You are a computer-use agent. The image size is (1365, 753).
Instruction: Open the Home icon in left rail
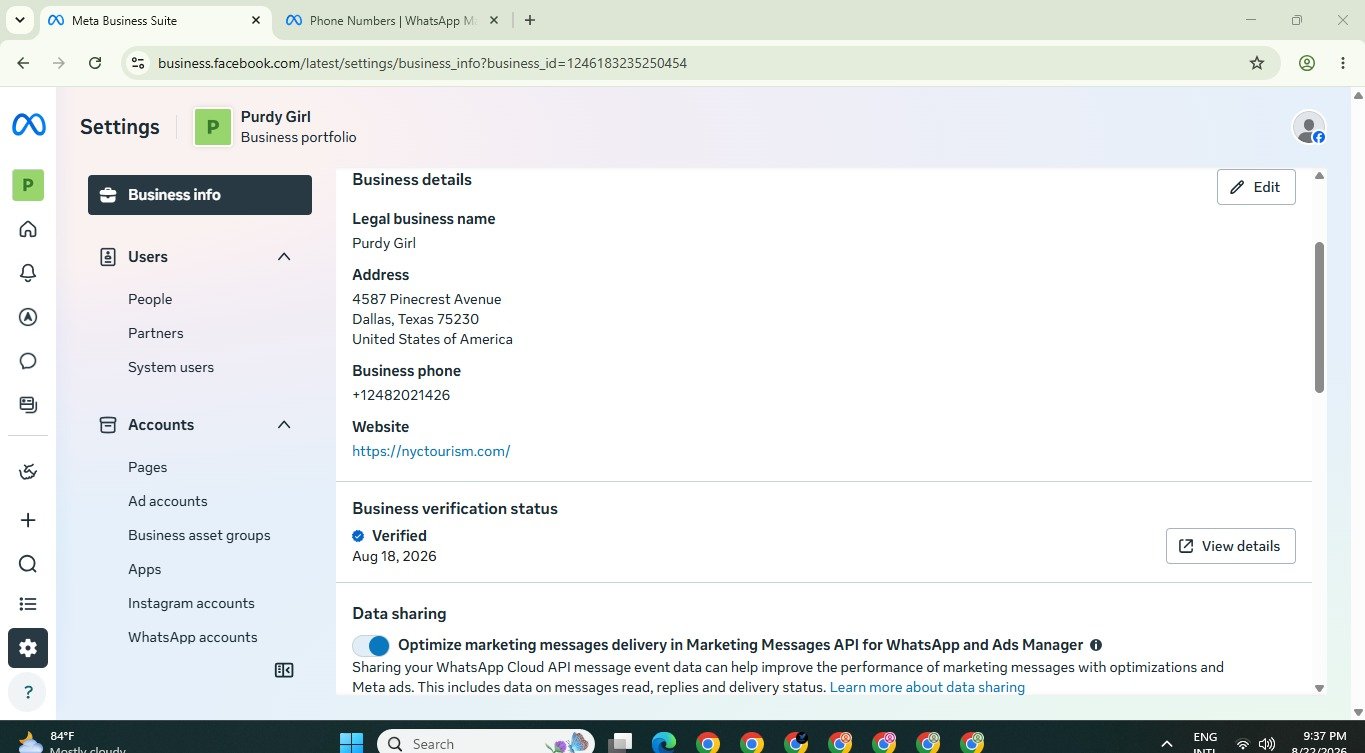(x=28, y=229)
